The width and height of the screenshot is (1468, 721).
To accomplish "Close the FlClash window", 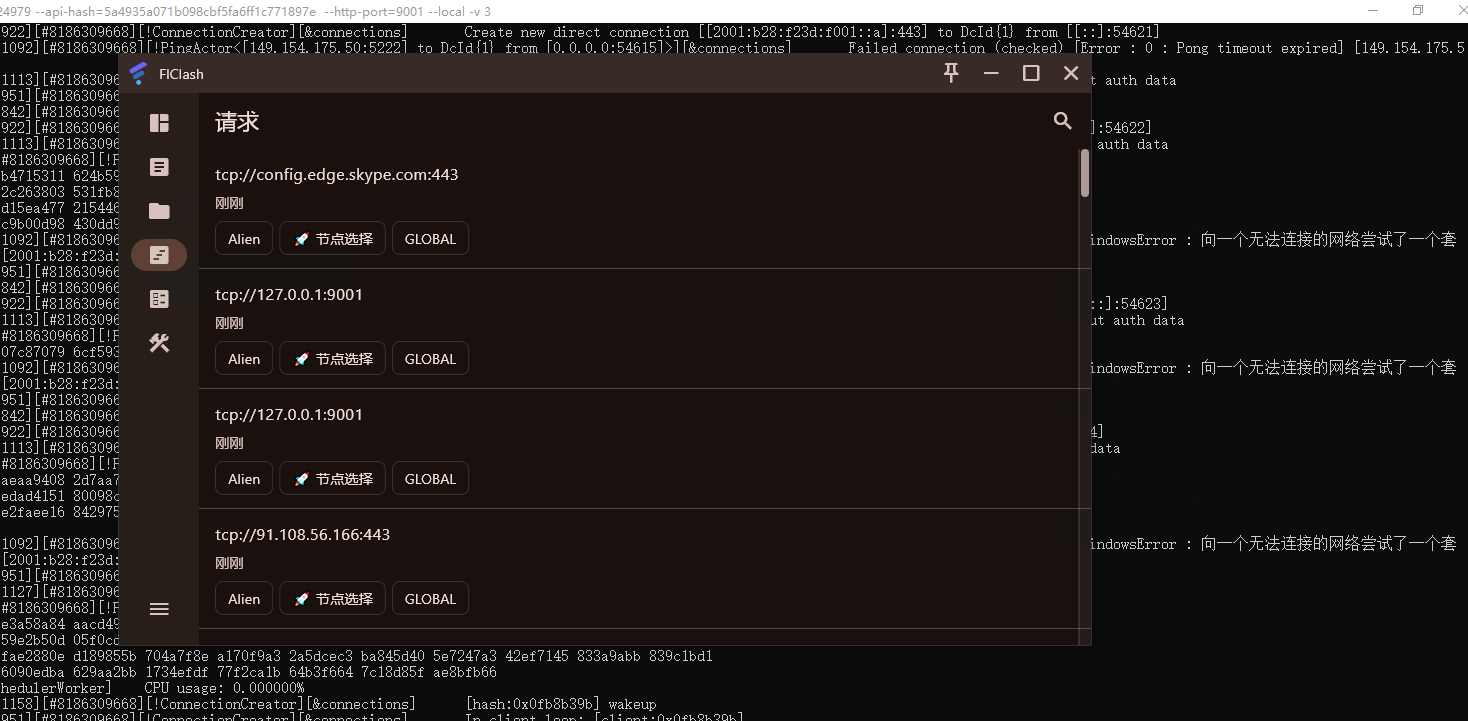I will click(x=1071, y=73).
